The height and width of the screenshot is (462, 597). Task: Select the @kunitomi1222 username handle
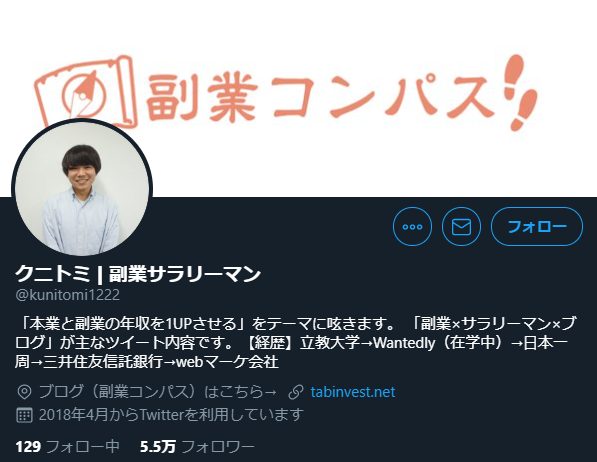[68, 295]
